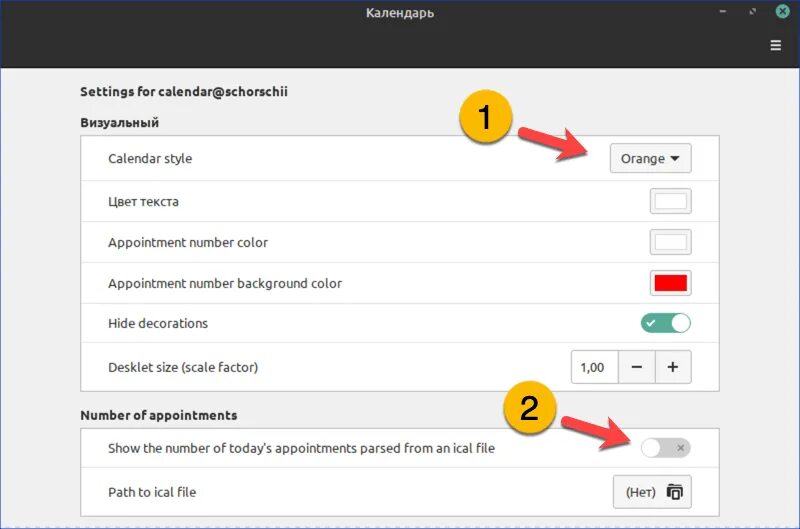Close the Календарь window
The image size is (800, 529).
point(782,11)
